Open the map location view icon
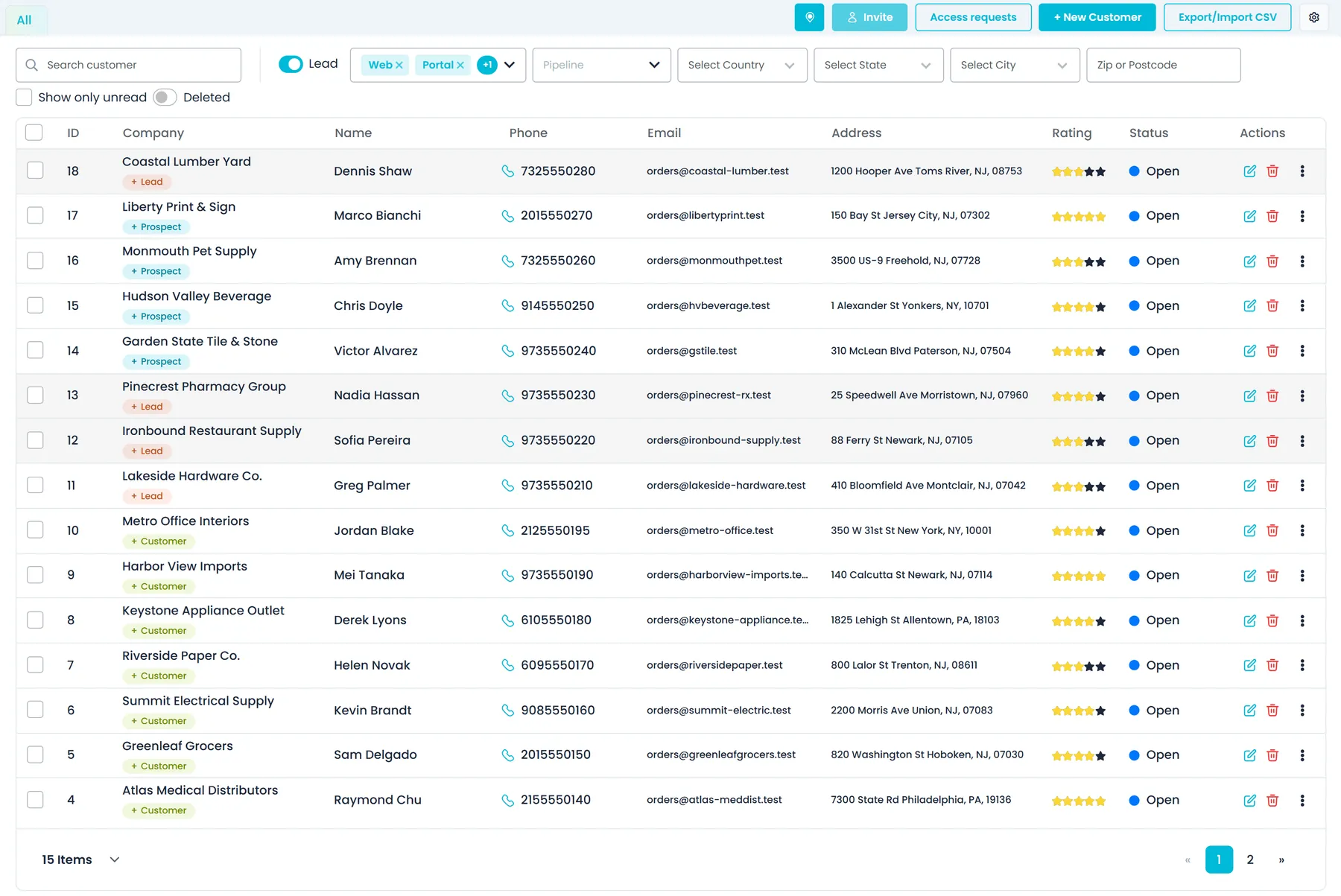 809,17
